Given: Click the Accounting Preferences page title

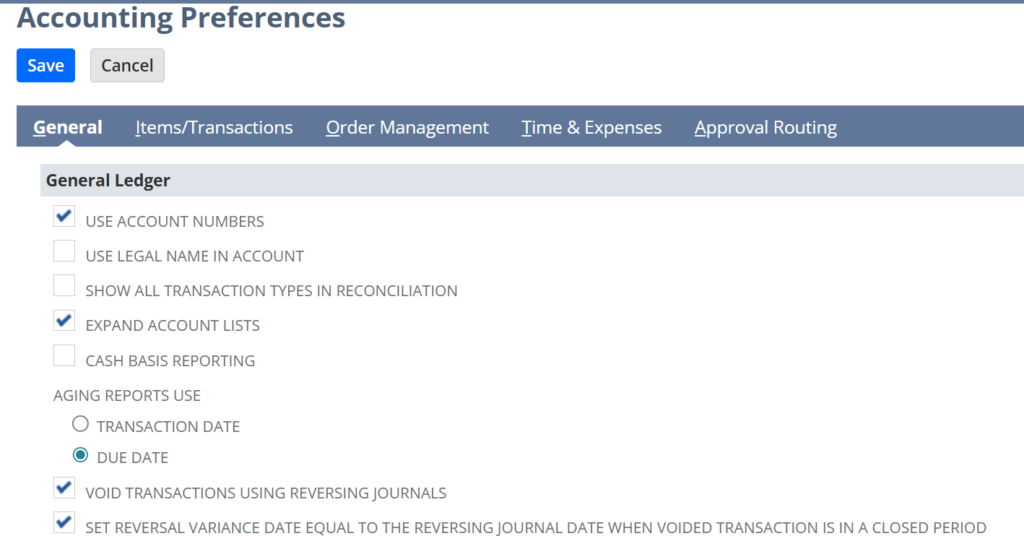Looking at the screenshot, I should 181,18.
